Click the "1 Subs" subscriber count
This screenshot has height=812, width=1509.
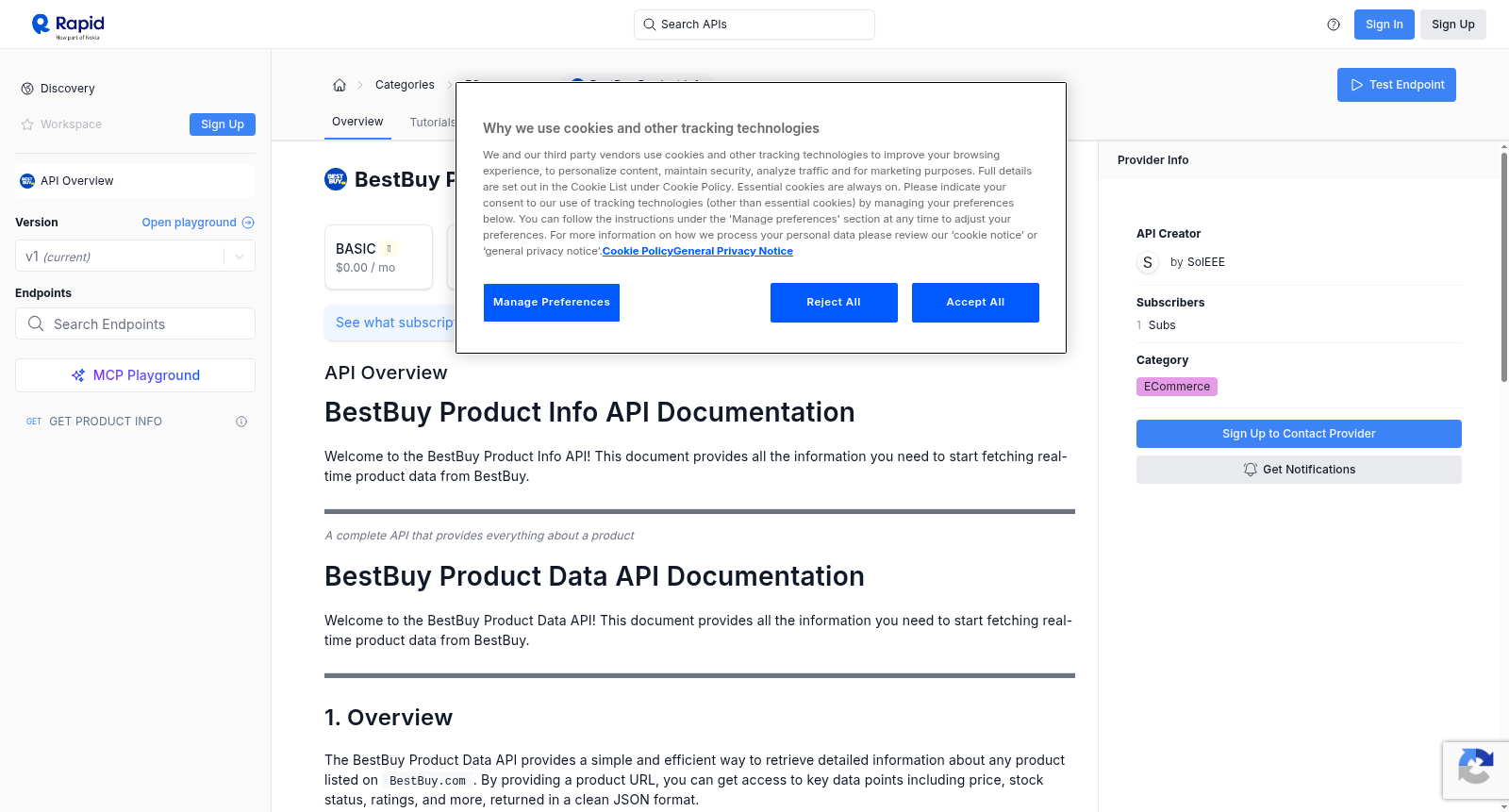1155,325
